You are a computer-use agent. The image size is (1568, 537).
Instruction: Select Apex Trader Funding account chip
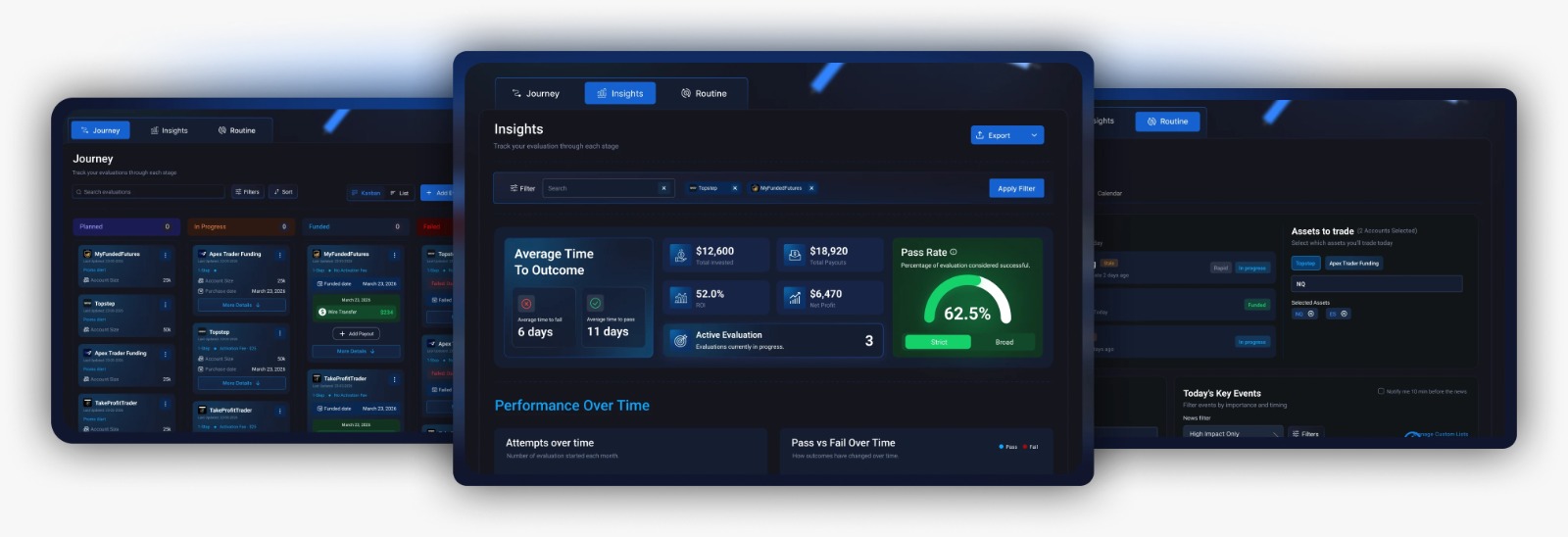tap(1354, 263)
